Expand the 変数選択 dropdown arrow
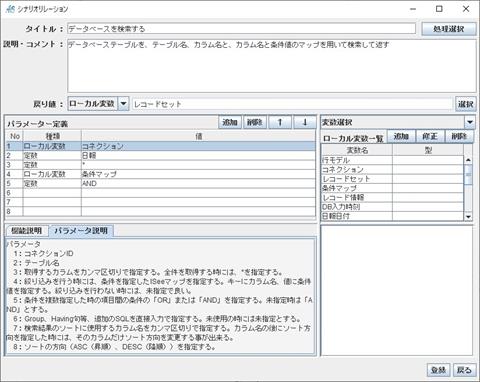Image resolution: width=480 pixels, height=382 pixels. click(470, 122)
